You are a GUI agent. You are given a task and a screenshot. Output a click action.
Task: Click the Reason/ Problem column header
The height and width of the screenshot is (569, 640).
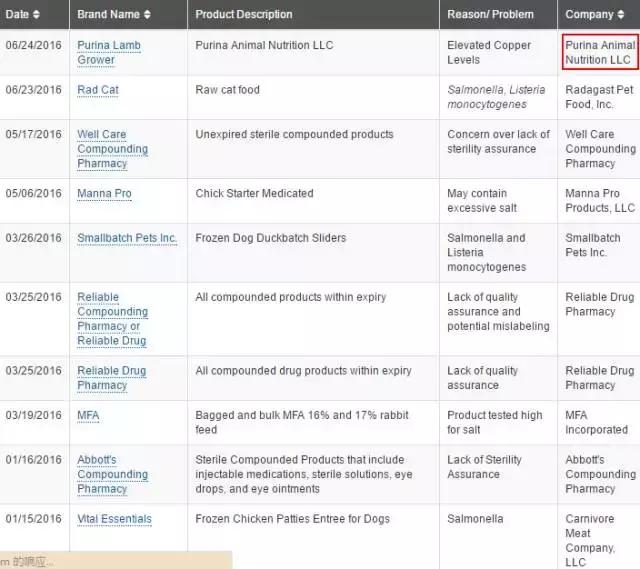[x=490, y=15]
